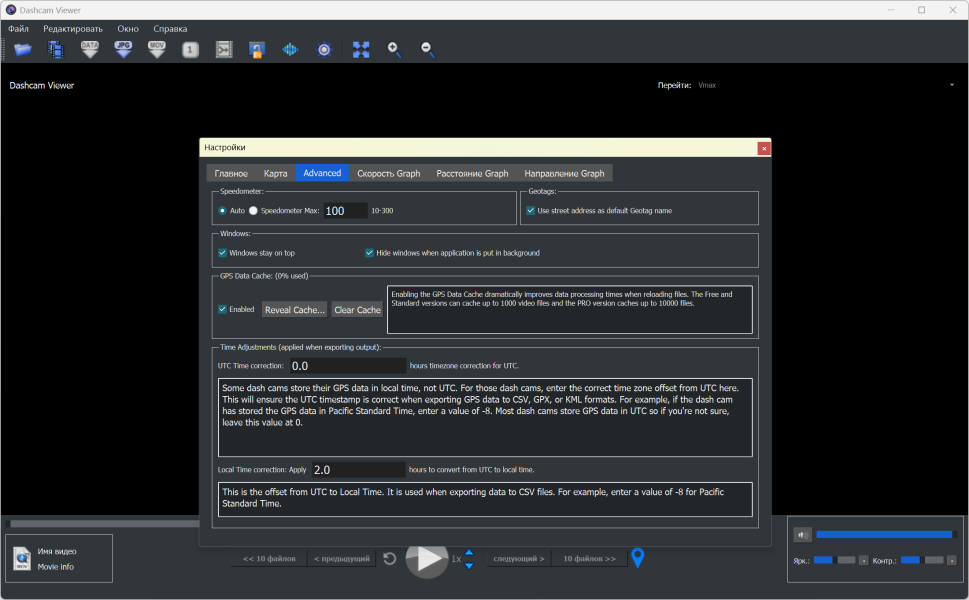Click the blue map pin icon

click(x=637, y=558)
